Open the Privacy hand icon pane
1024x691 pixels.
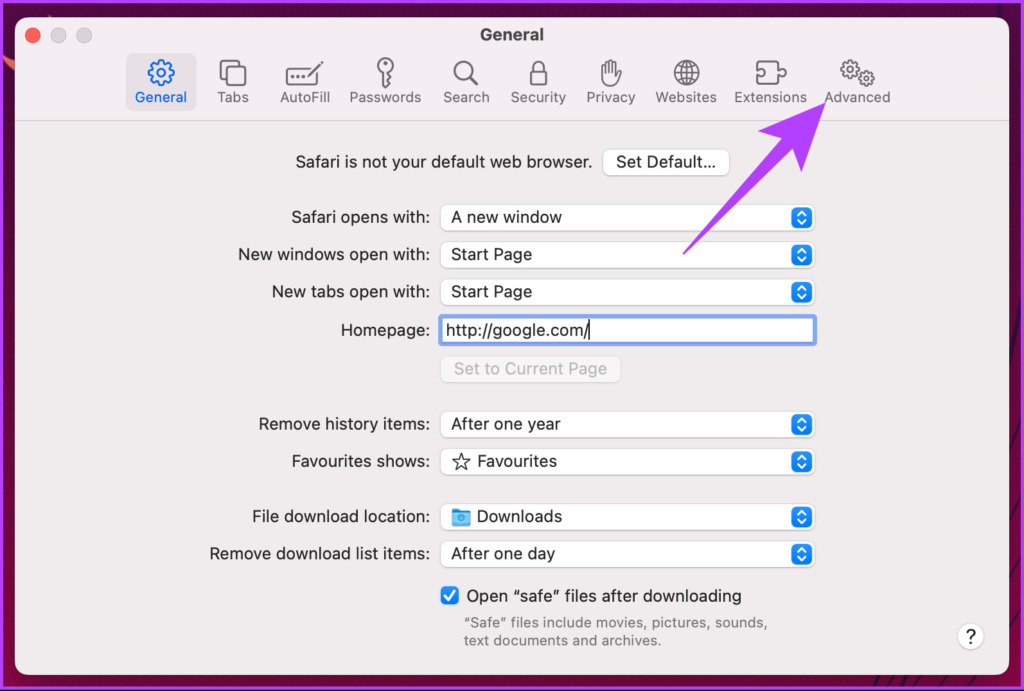611,82
